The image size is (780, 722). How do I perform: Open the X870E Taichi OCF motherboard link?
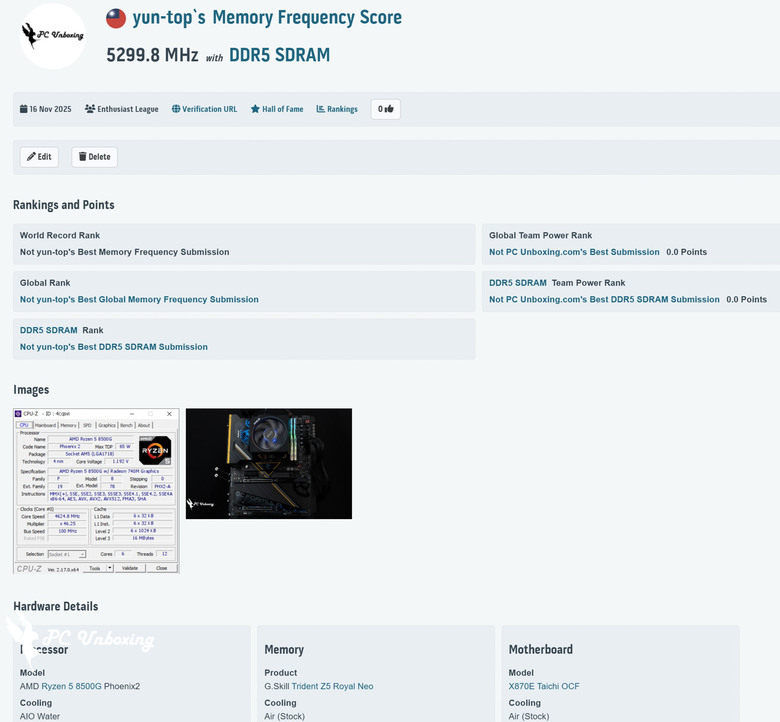544,686
